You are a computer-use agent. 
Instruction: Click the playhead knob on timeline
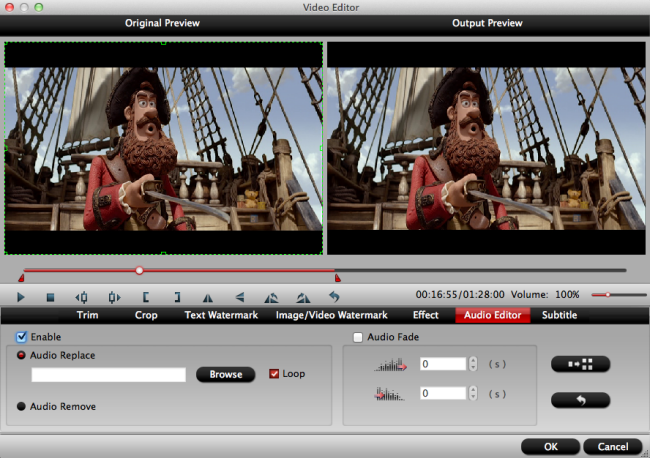point(139,271)
